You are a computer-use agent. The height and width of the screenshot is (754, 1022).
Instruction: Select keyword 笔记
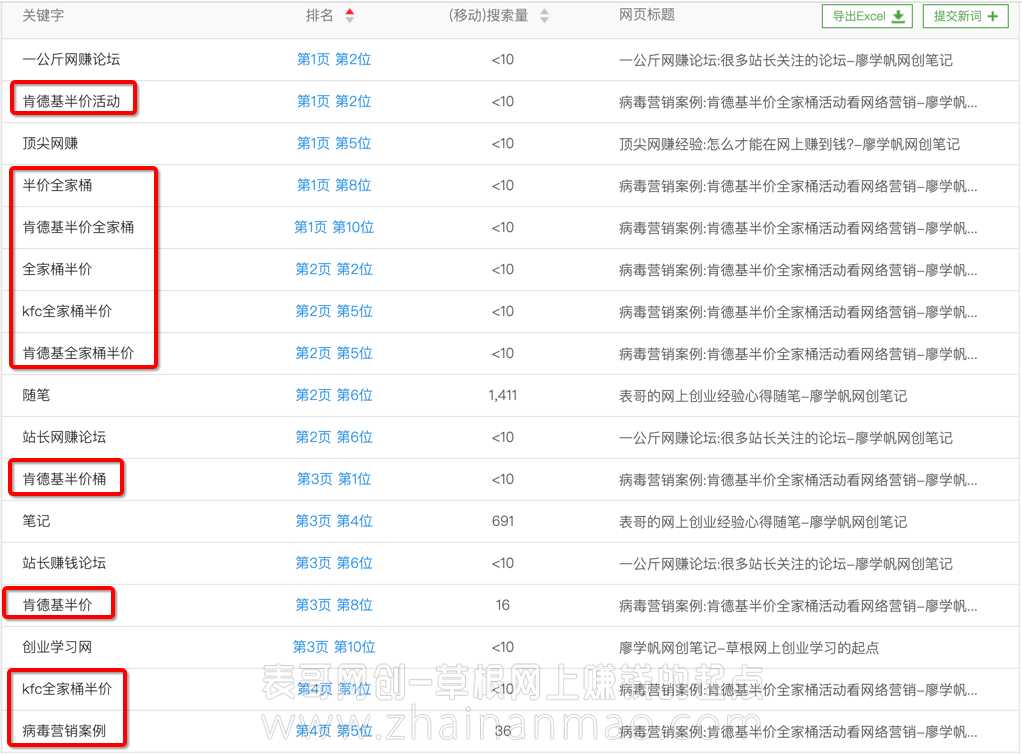36,521
